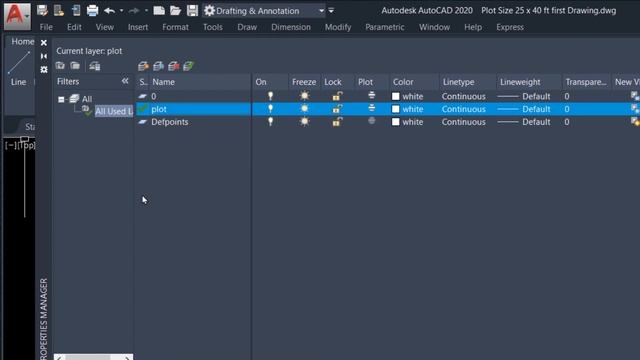Image resolution: width=640 pixels, height=360 pixels.
Task: Turn off layer 0 with its lightbulb
Action: click(270, 96)
